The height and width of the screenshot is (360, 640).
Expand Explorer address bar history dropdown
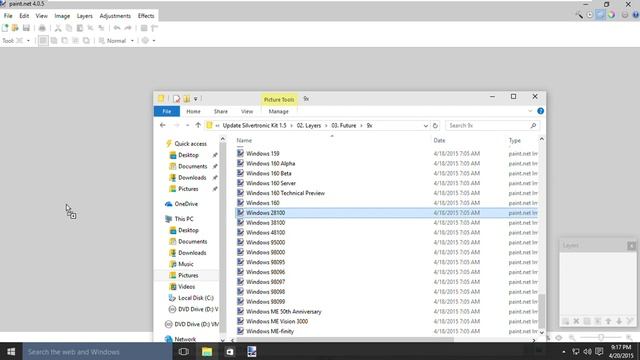425,126
